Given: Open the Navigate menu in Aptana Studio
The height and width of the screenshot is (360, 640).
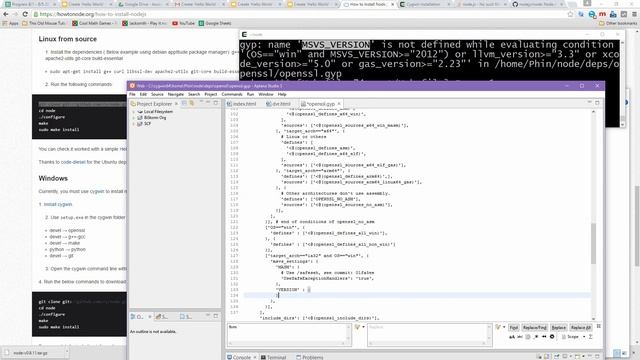Looking at the screenshot, I should click(x=176, y=94).
